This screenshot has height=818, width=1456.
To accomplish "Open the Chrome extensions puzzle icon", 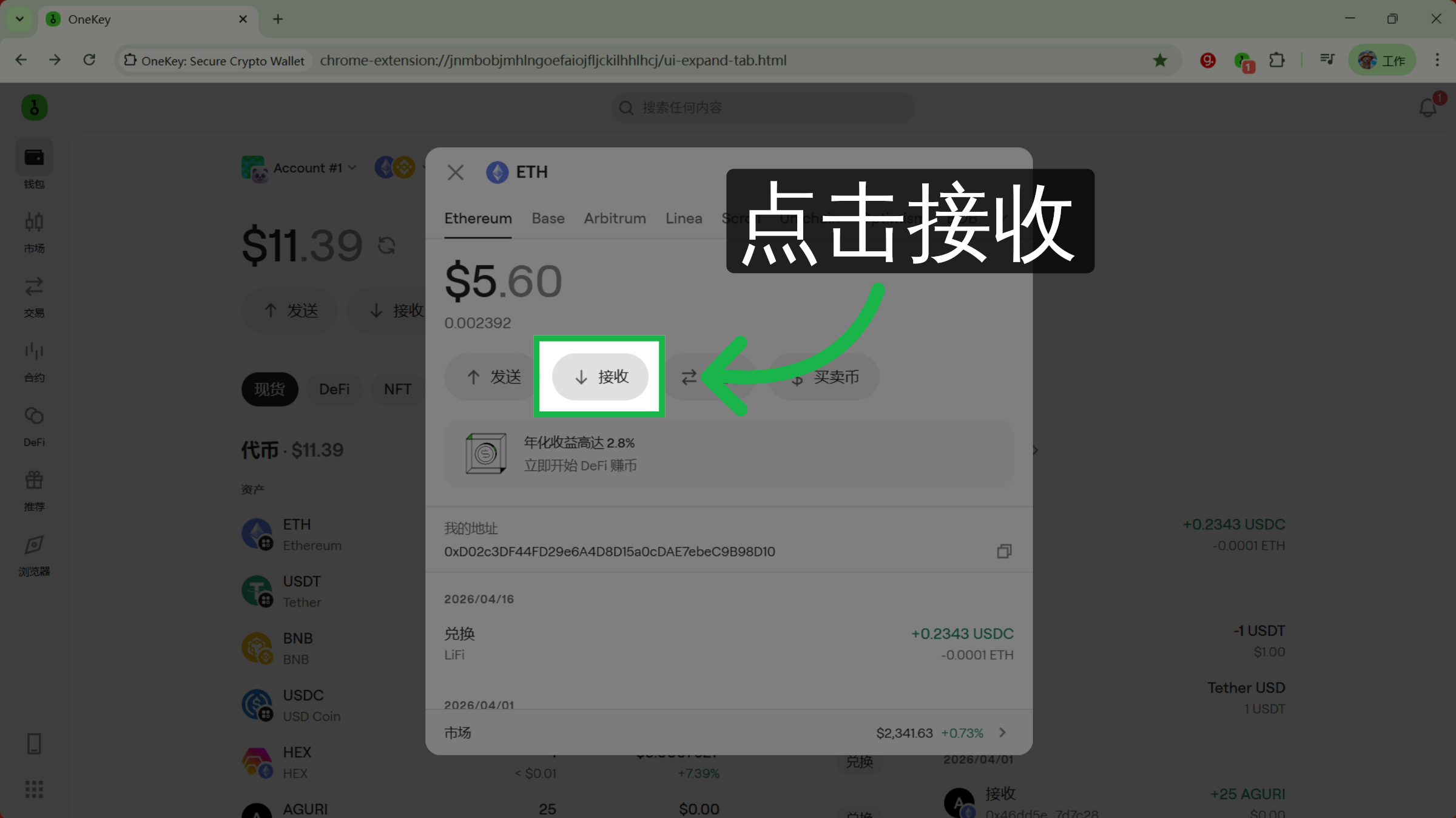I will coord(1277,60).
